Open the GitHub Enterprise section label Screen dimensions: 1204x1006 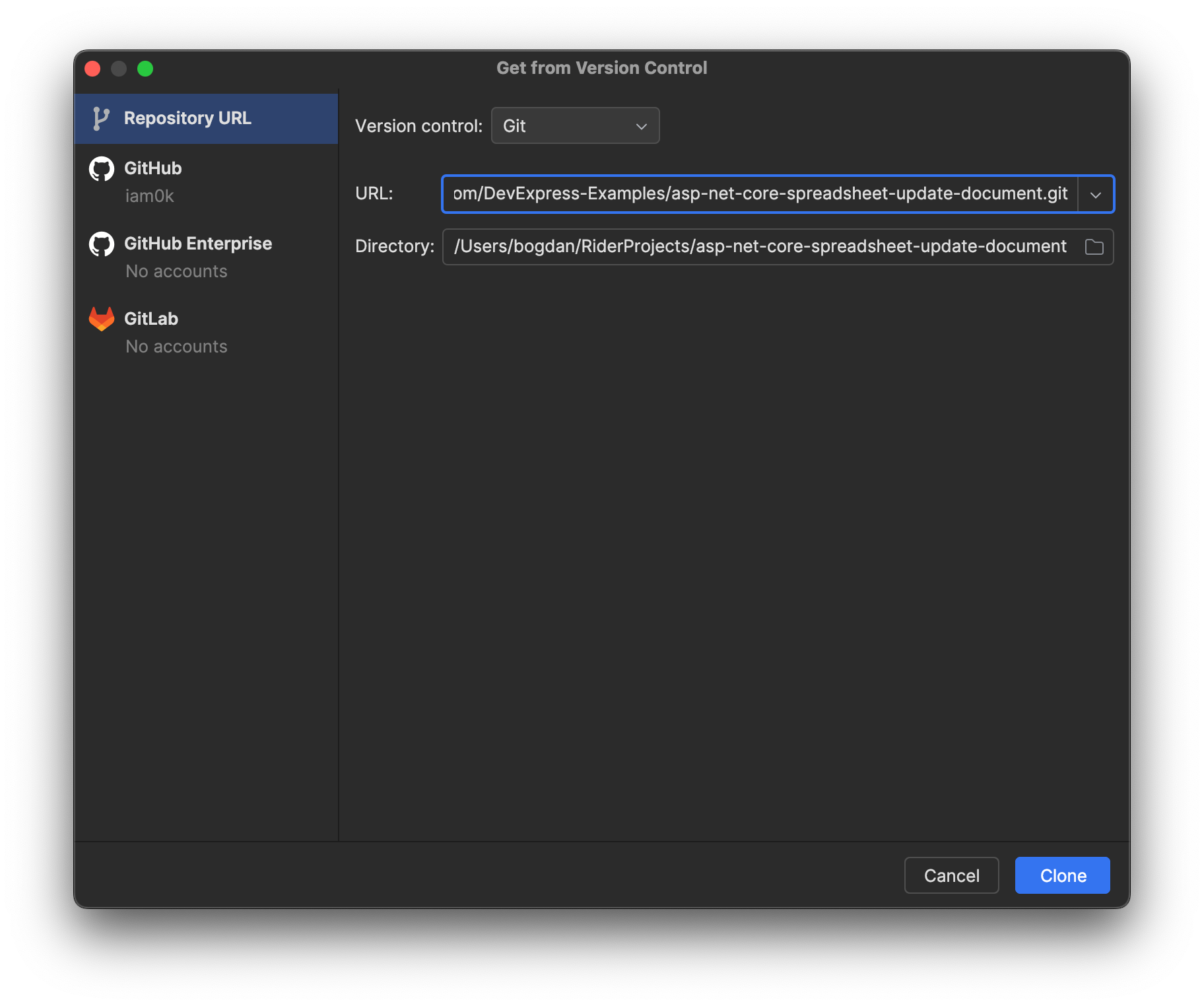197,244
